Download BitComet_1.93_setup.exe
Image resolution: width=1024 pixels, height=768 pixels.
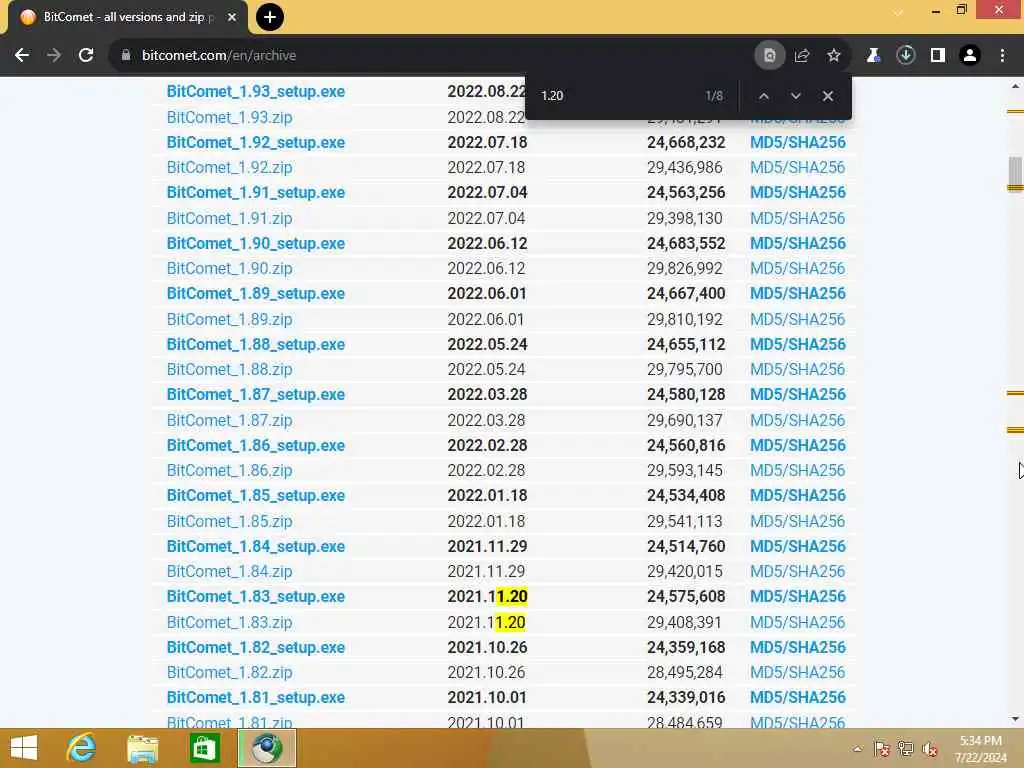tap(255, 91)
